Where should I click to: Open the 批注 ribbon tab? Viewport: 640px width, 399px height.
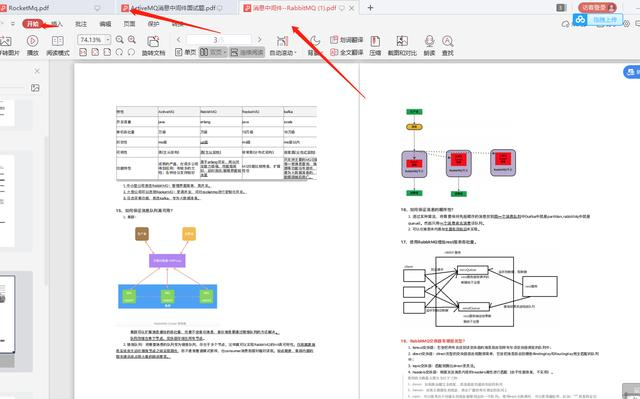(x=81, y=24)
